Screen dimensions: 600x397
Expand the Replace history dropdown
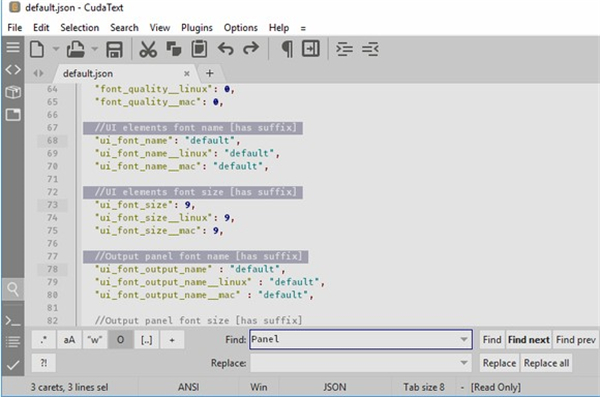[x=464, y=363]
